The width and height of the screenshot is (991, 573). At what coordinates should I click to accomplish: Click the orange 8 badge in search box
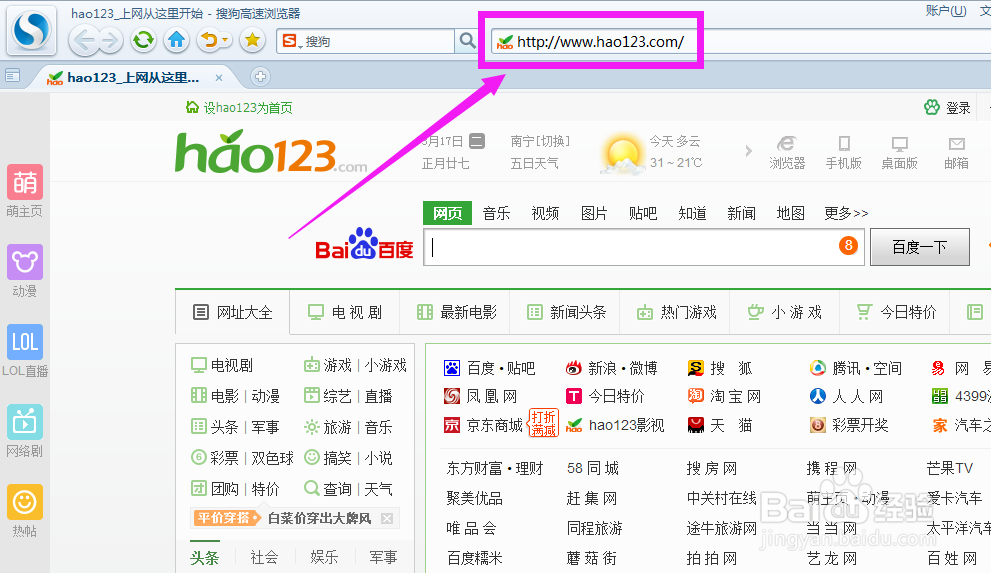point(848,245)
